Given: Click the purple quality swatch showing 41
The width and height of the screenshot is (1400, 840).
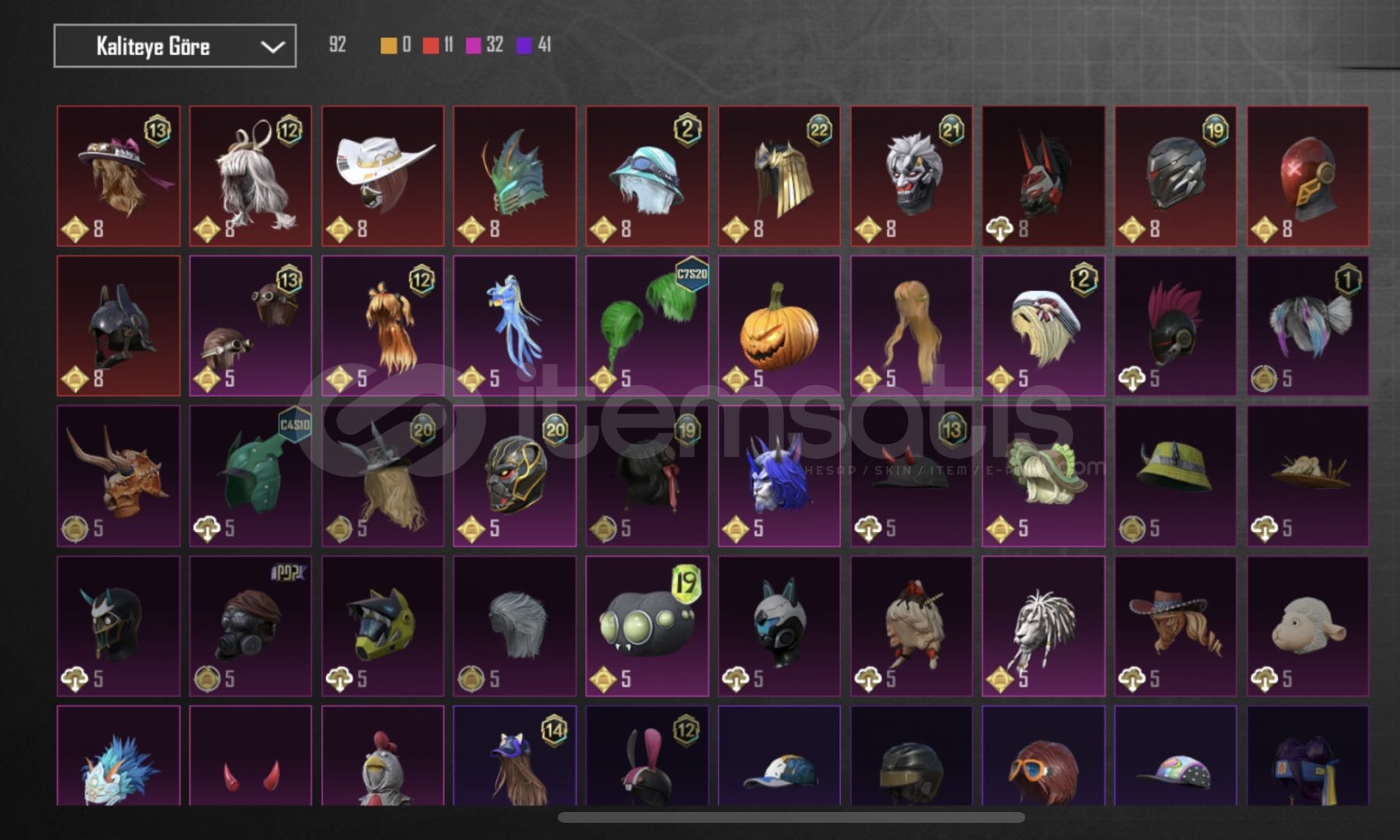Looking at the screenshot, I should pos(524,46).
